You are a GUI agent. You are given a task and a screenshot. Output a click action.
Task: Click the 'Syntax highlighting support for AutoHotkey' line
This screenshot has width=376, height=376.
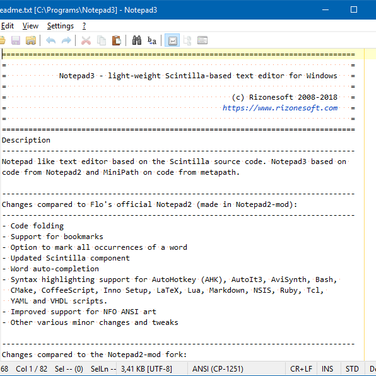tap(169, 280)
